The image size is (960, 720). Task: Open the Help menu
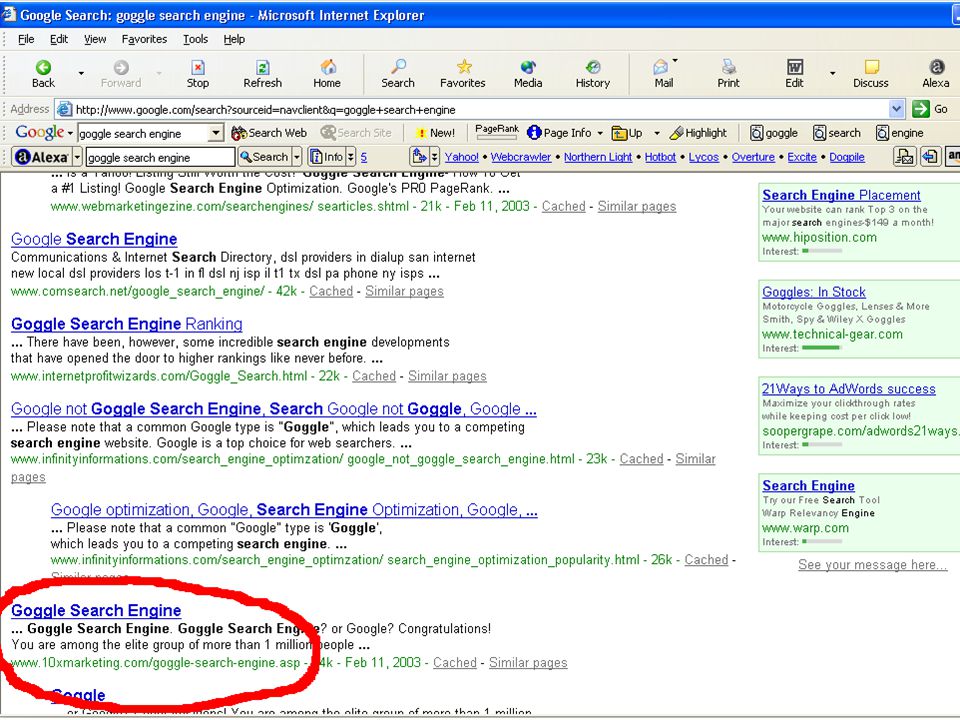234,39
